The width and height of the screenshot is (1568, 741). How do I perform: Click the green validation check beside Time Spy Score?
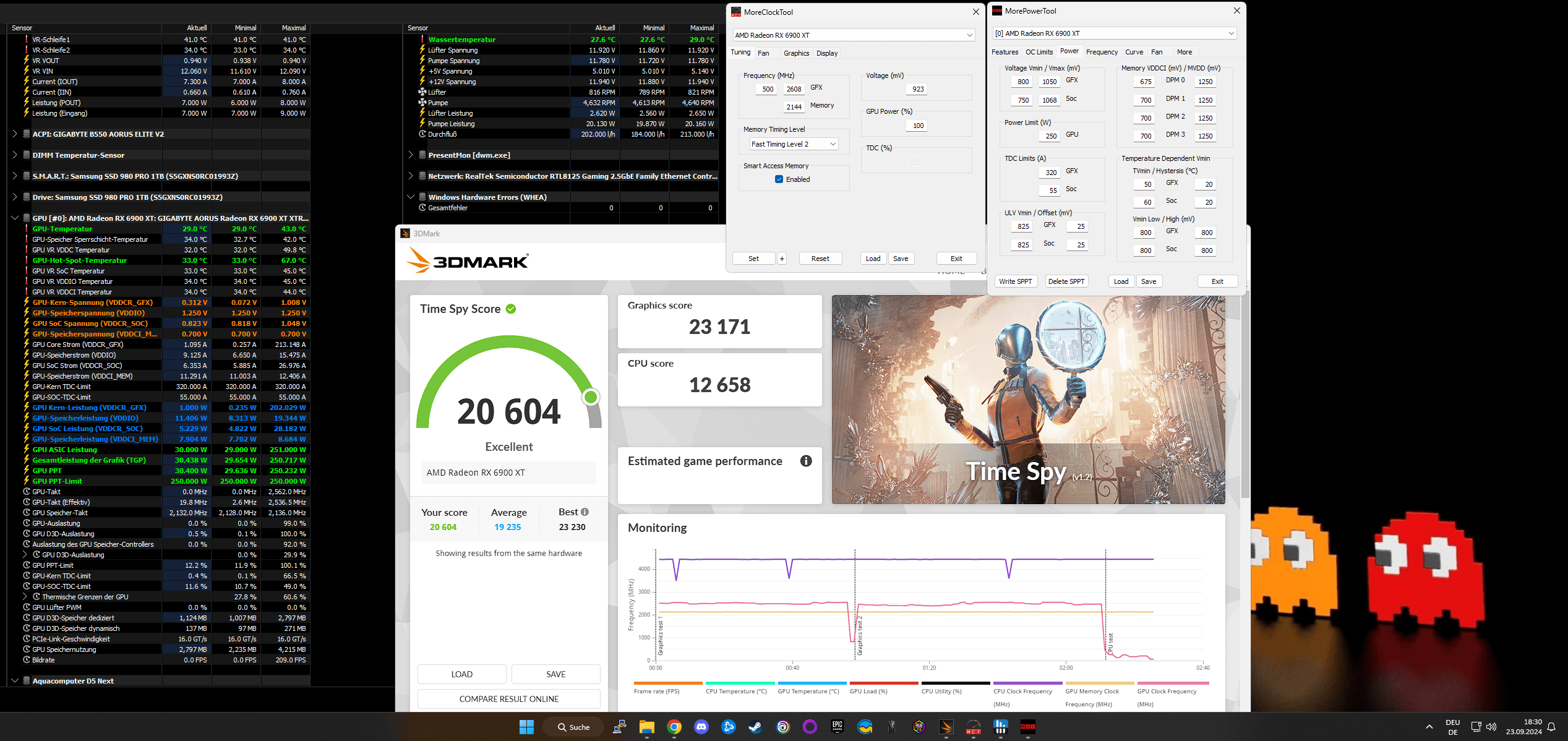click(x=511, y=309)
